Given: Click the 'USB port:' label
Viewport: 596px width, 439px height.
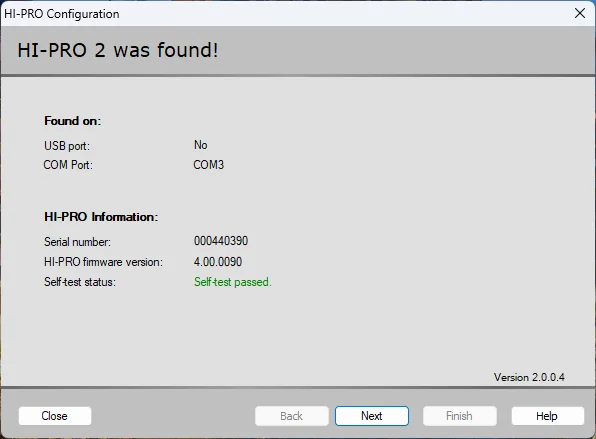Looking at the screenshot, I should click(67, 146).
